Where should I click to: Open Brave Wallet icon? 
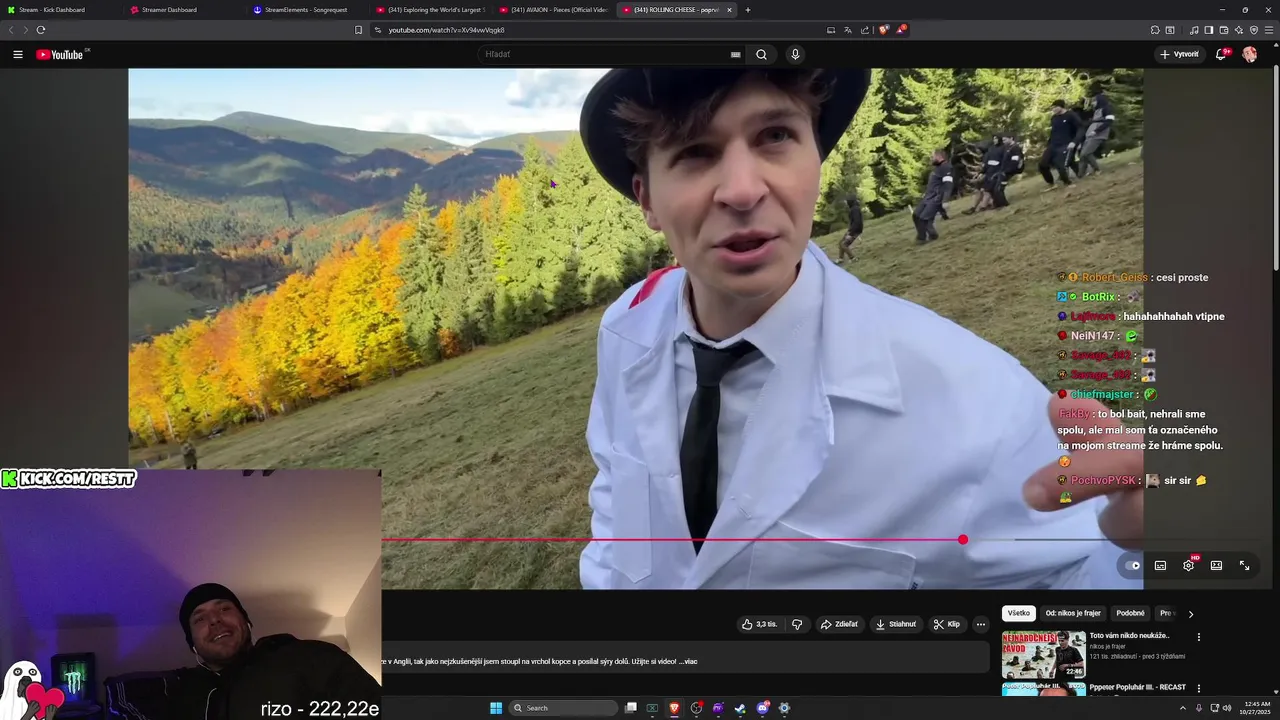pos(1224,30)
